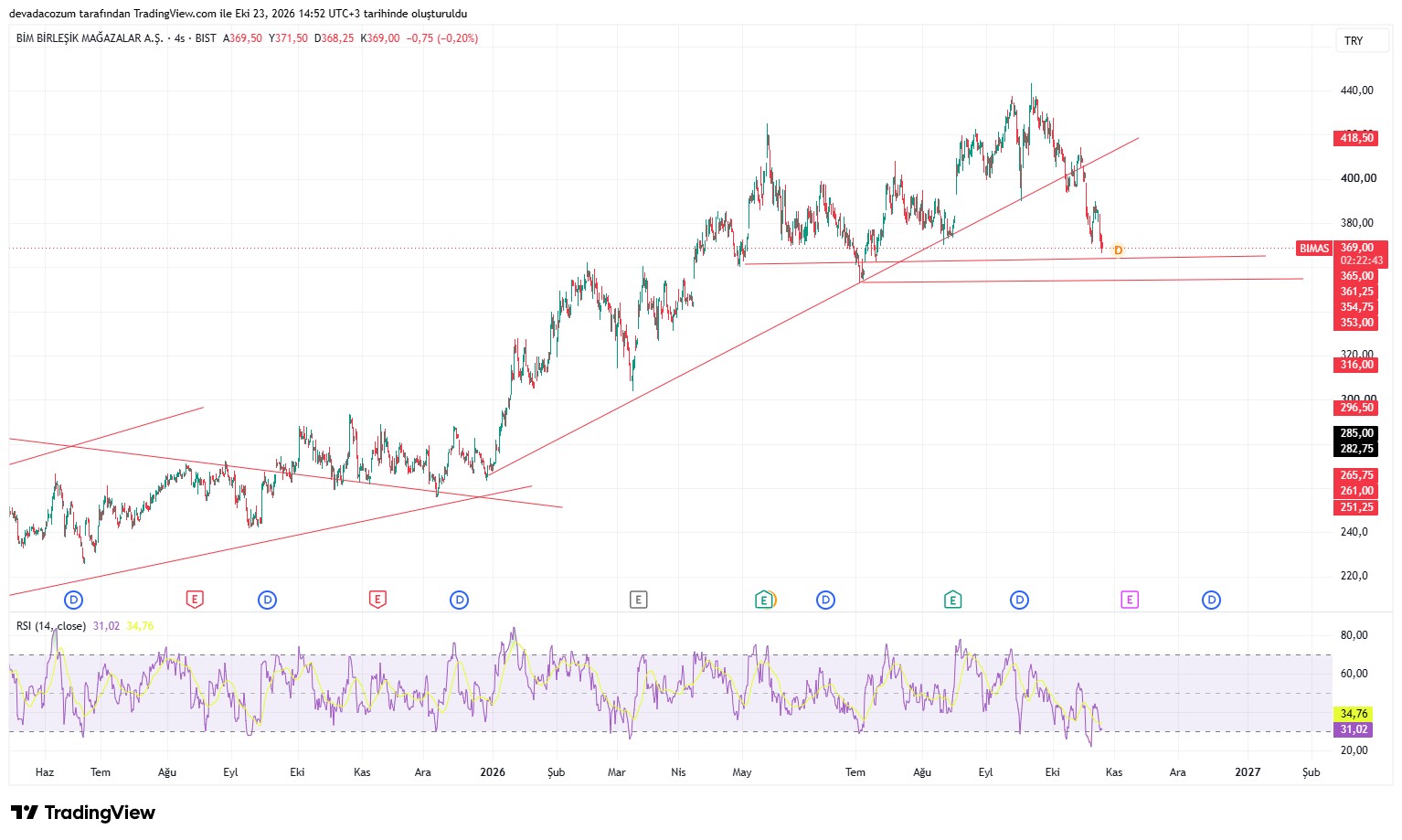The width and height of the screenshot is (1402, 840).
Task: Click the devadacozum attribution header text
Action: tap(238, 14)
